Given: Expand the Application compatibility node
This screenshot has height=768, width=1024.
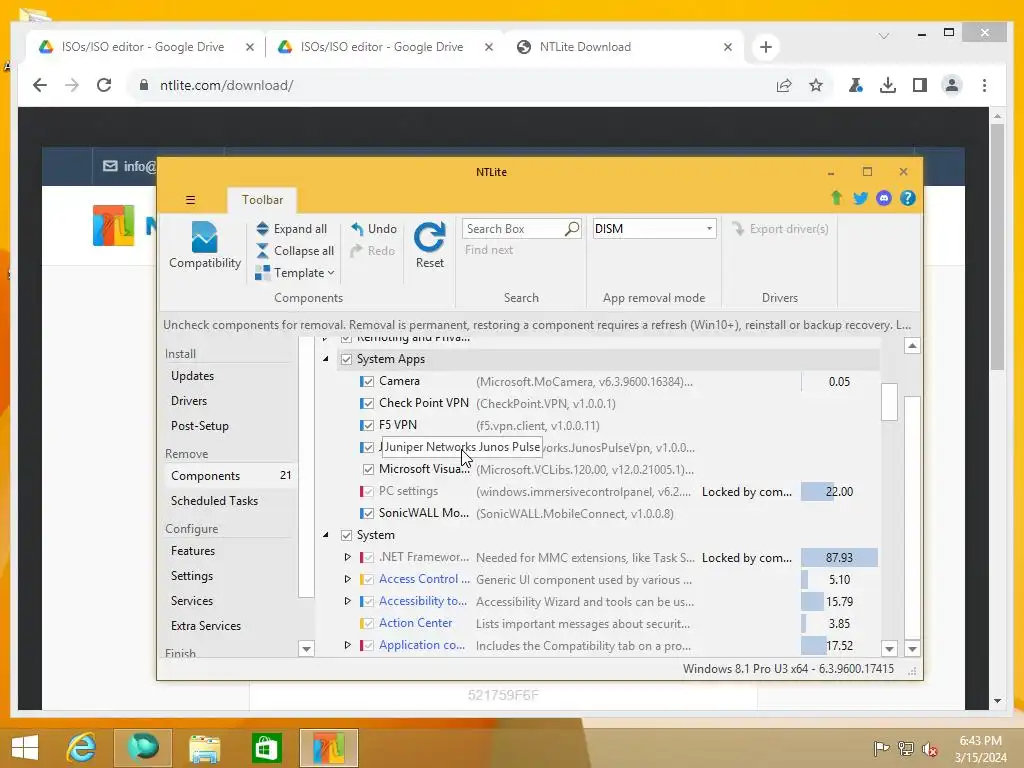Looking at the screenshot, I should click(347, 645).
